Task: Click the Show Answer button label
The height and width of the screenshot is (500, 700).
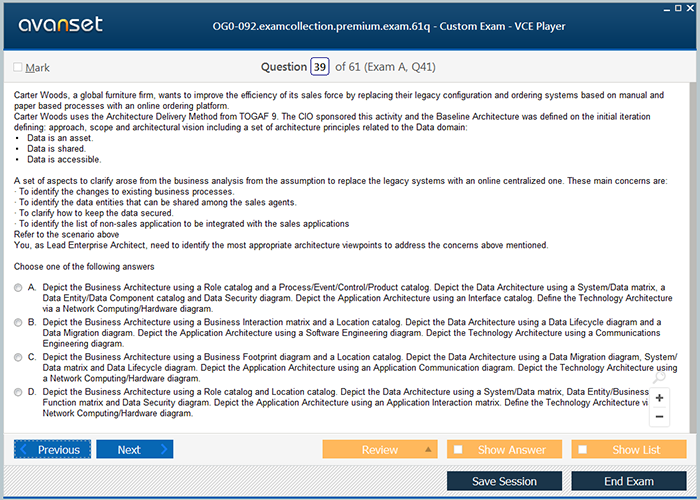Action: point(512,450)
